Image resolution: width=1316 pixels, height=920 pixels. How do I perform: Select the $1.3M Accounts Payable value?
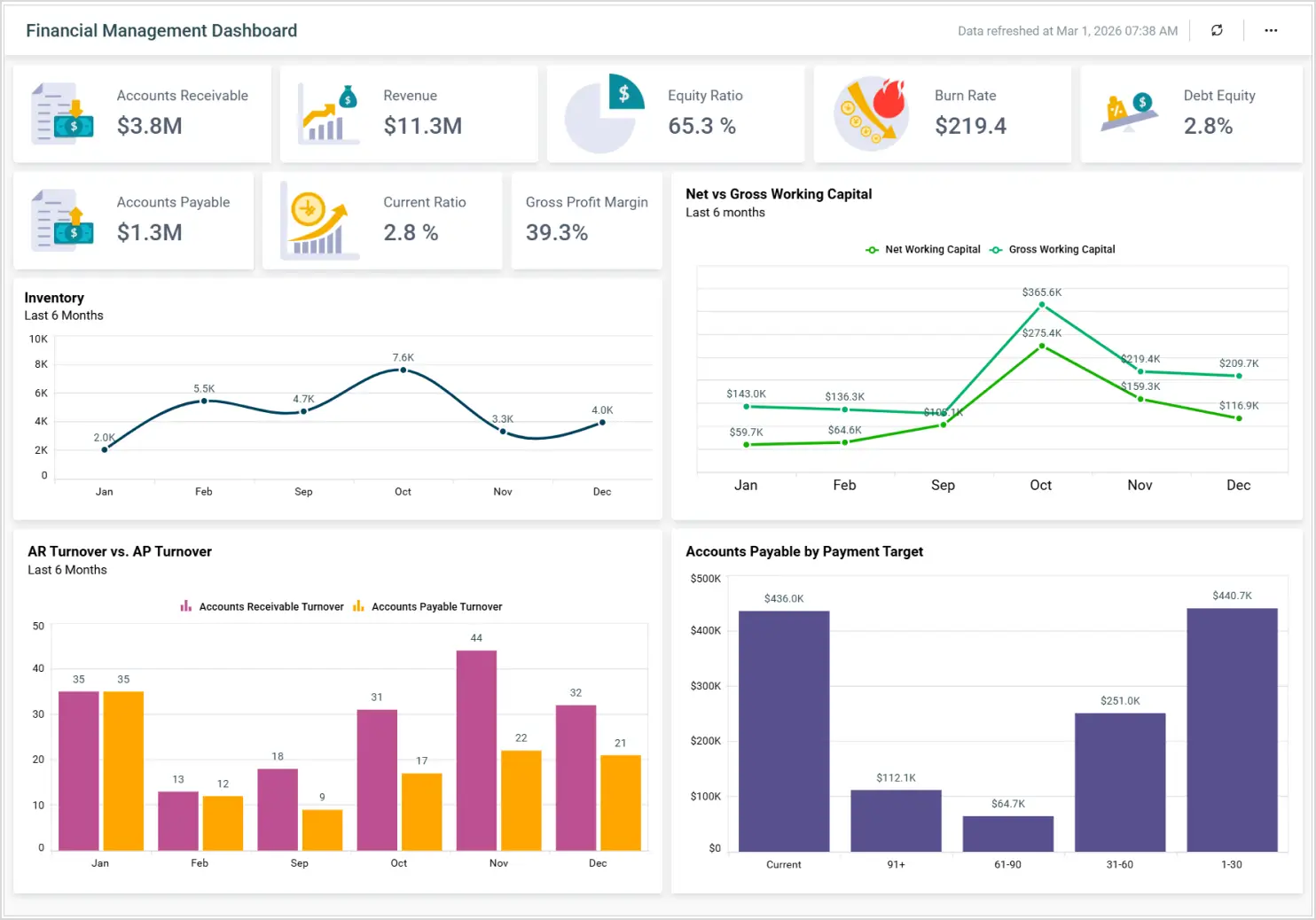(150, 232)
